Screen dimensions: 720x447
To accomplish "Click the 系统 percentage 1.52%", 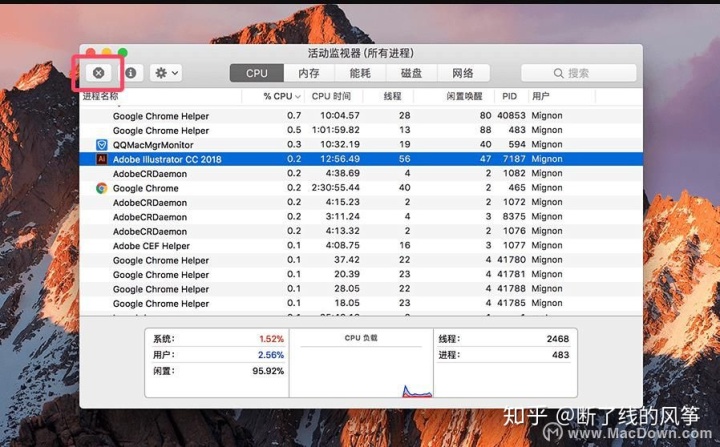I will coord(271,339).
